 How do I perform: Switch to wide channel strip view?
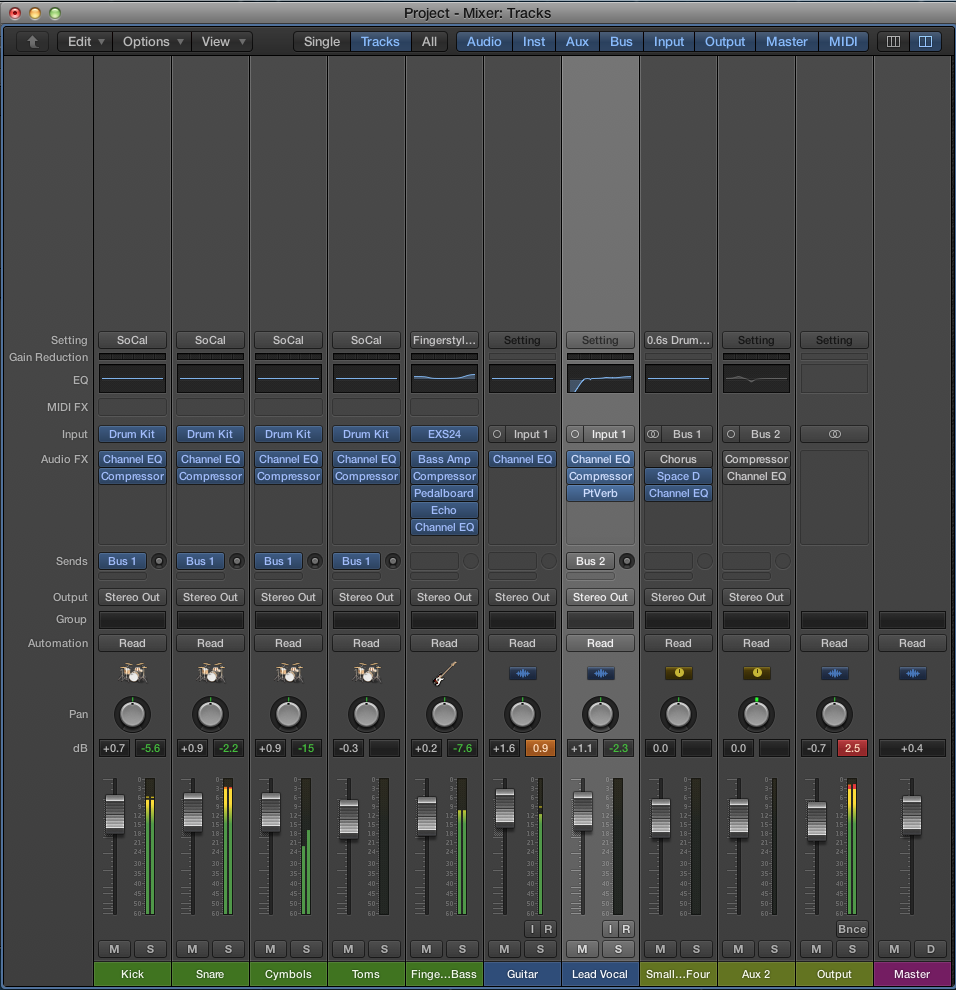pyautogui.click(x=925, y=42)
